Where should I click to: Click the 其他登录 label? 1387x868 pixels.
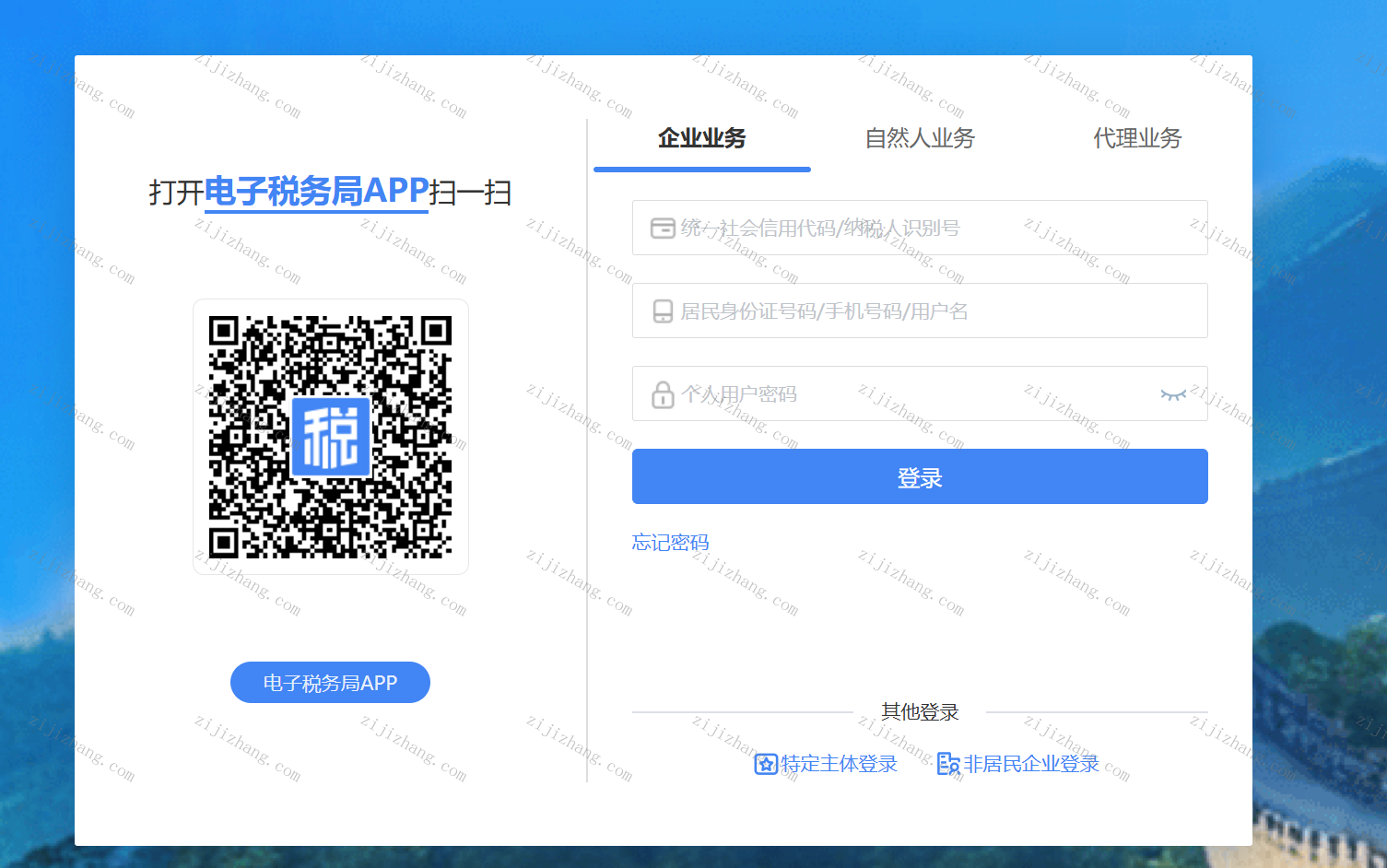[x=920, y=712]
